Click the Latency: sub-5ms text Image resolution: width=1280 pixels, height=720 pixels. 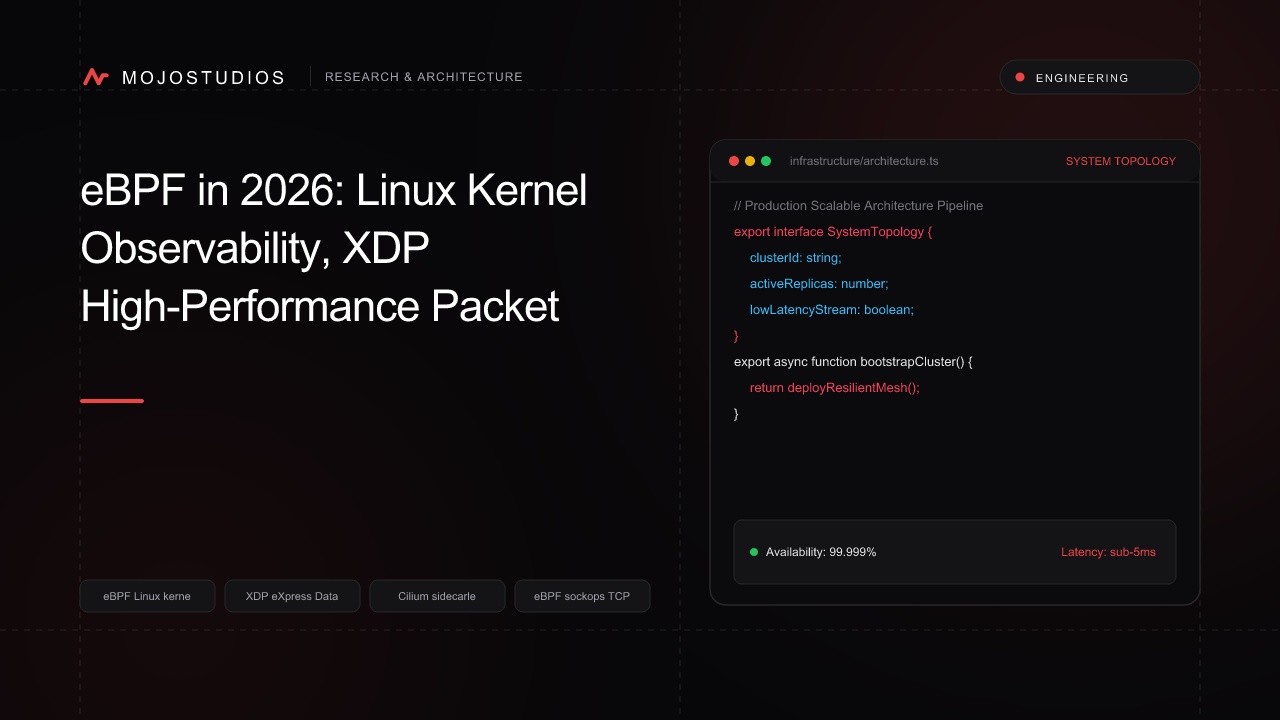[1108, 552]
